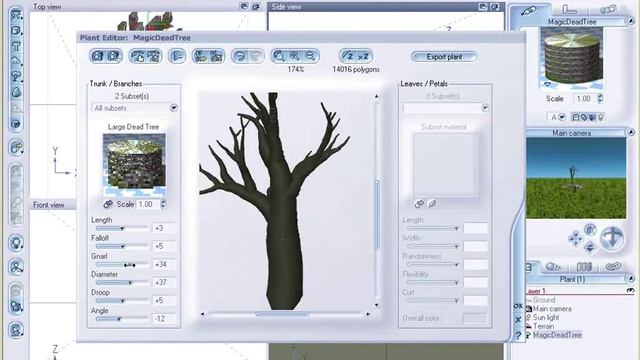Zoom out of the plant preview
640x360 pixels.
(x=310, y=56)
